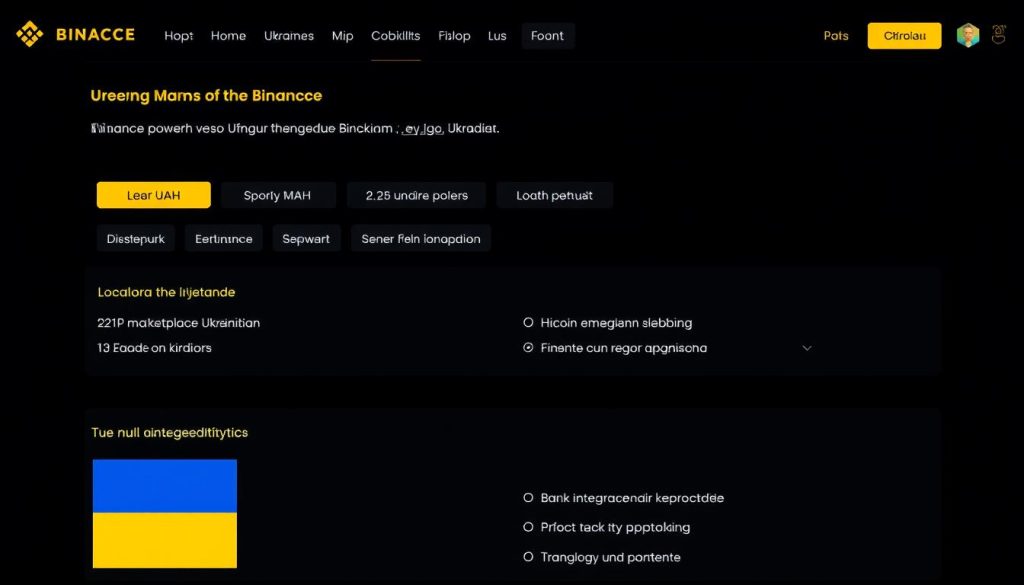Click the BINACCE brand name text

tap(95, 35)
